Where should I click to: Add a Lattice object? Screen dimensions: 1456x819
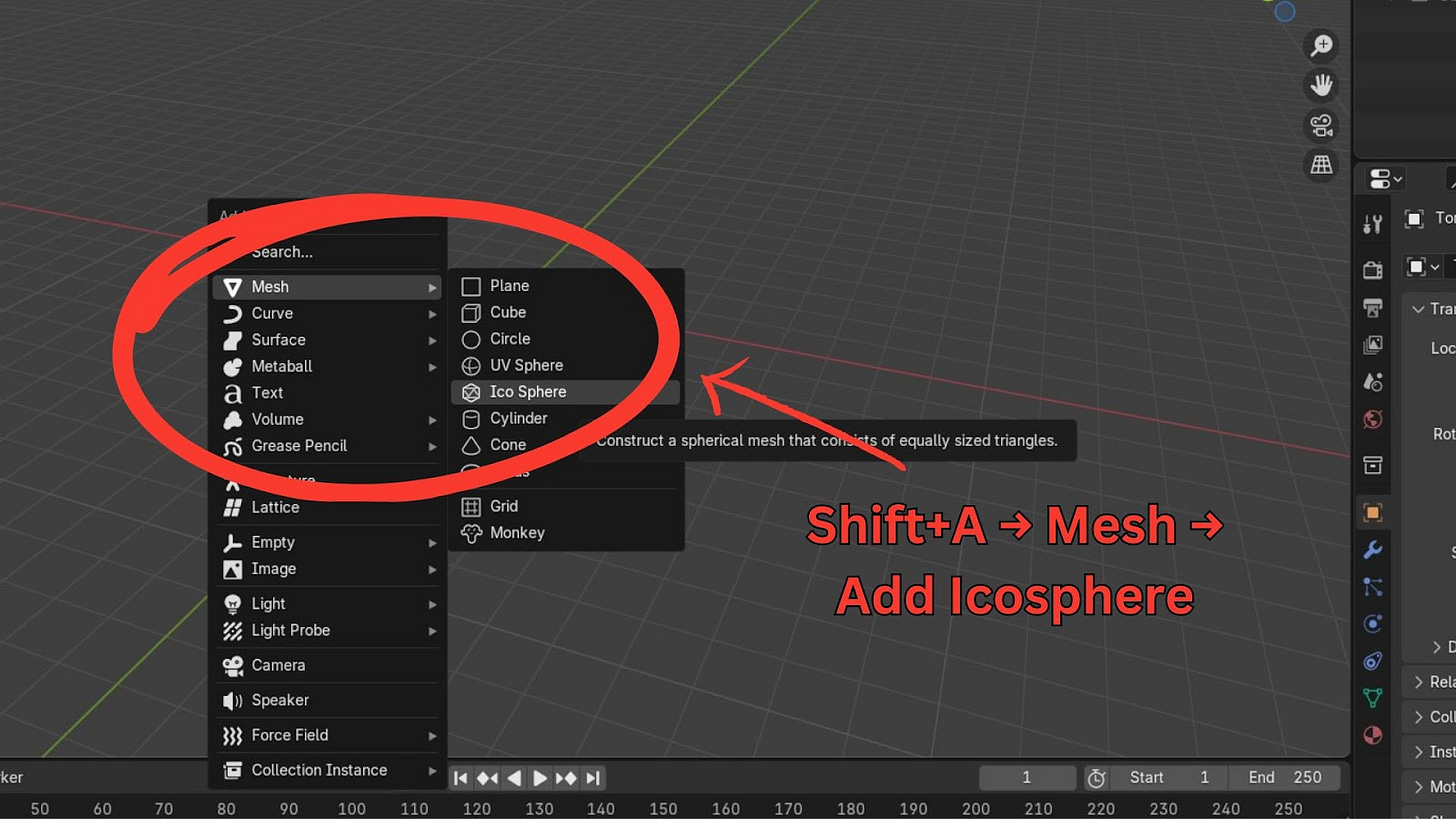pos(327,507)
